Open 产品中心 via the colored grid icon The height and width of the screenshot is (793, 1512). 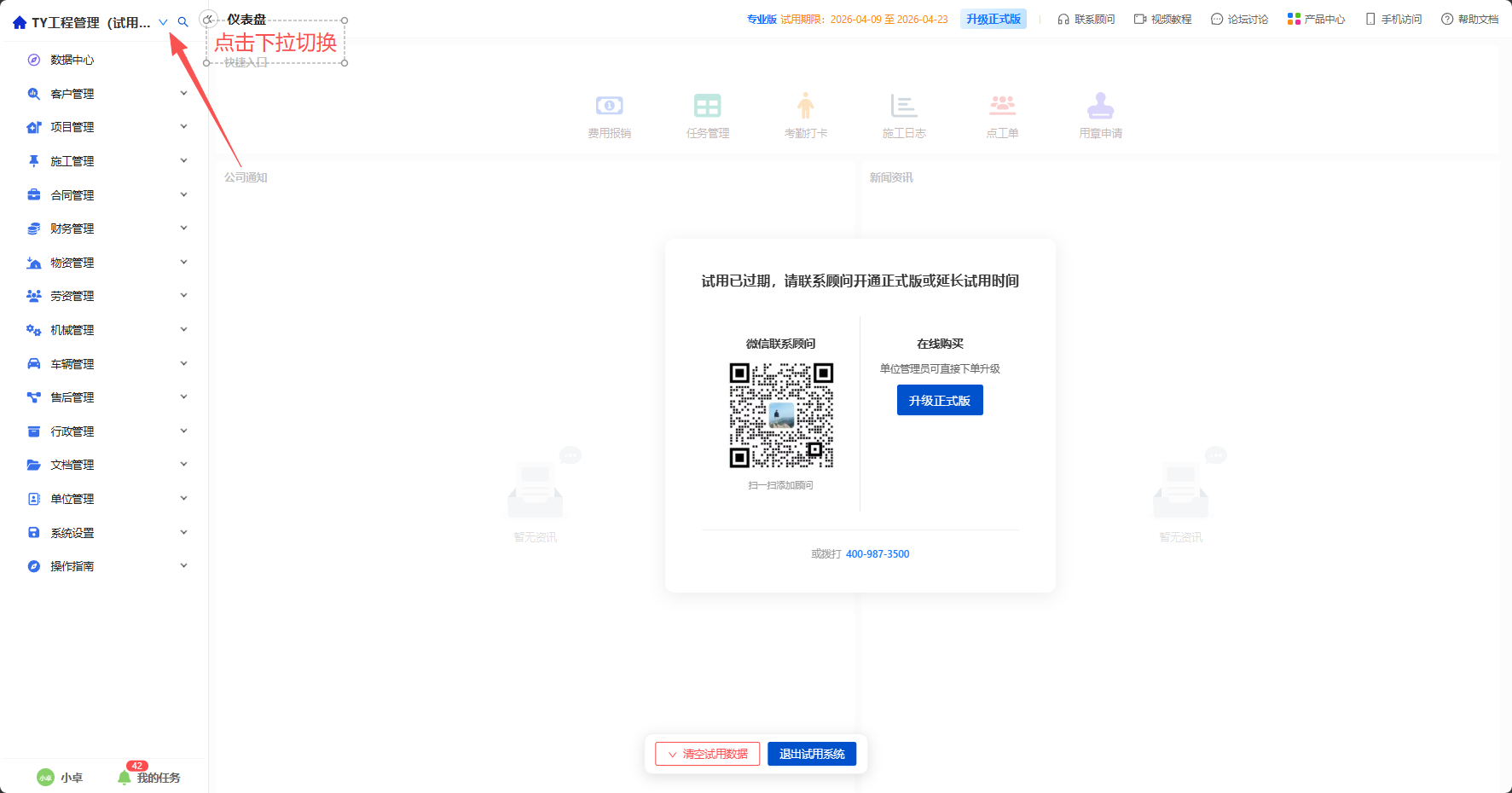tap(1294, 20)
